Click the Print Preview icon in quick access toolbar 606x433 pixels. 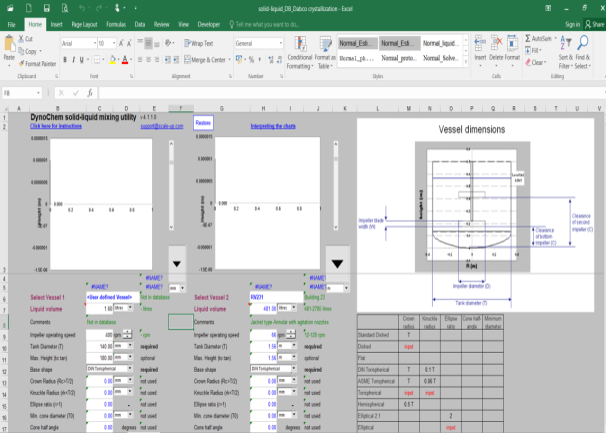(x=64, y=8)
